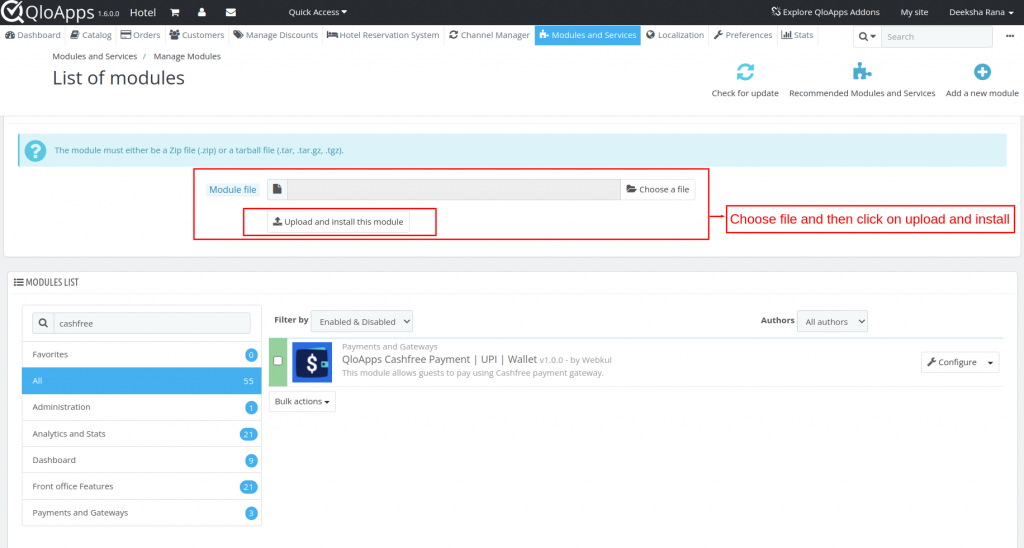Click the blue question mark help icon
The width and height of the screenshot is (1024, 548).
[35, 151]
